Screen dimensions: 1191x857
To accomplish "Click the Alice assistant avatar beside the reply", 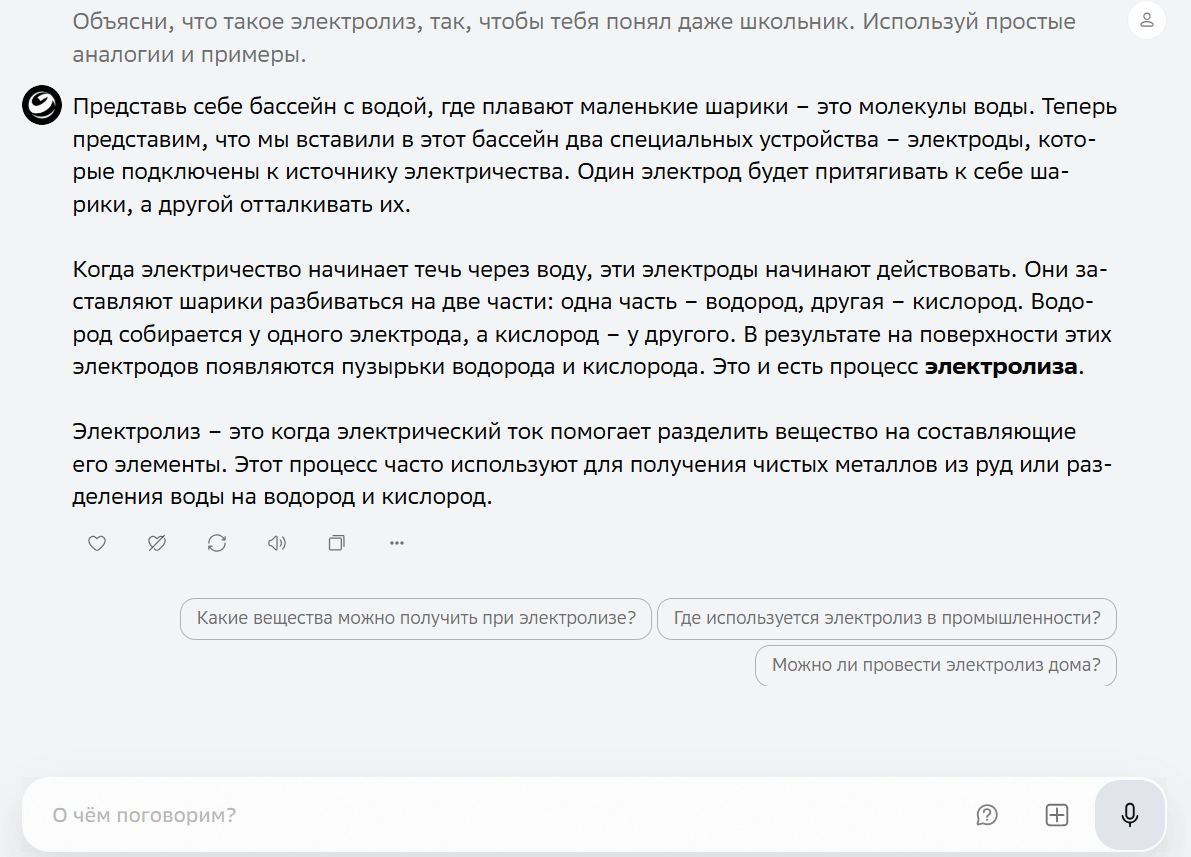I will click(x=40, y=105).
